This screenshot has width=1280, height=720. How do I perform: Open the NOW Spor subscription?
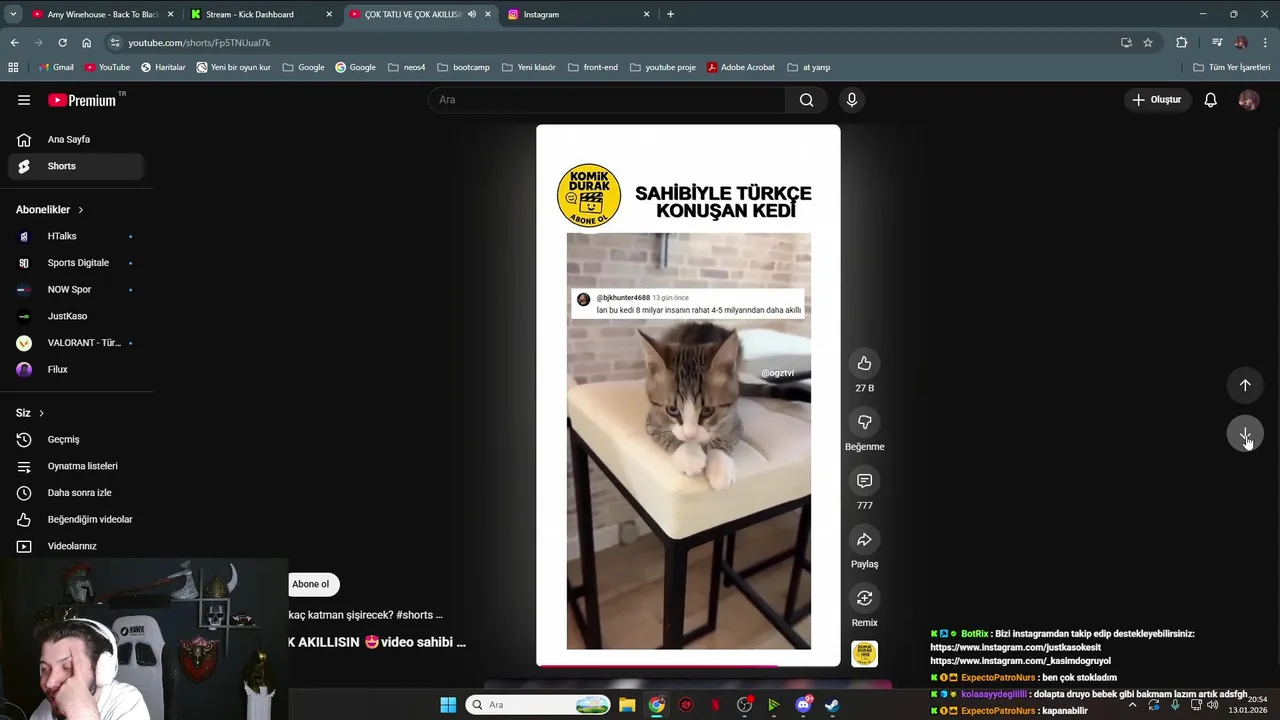coord(76,289)
